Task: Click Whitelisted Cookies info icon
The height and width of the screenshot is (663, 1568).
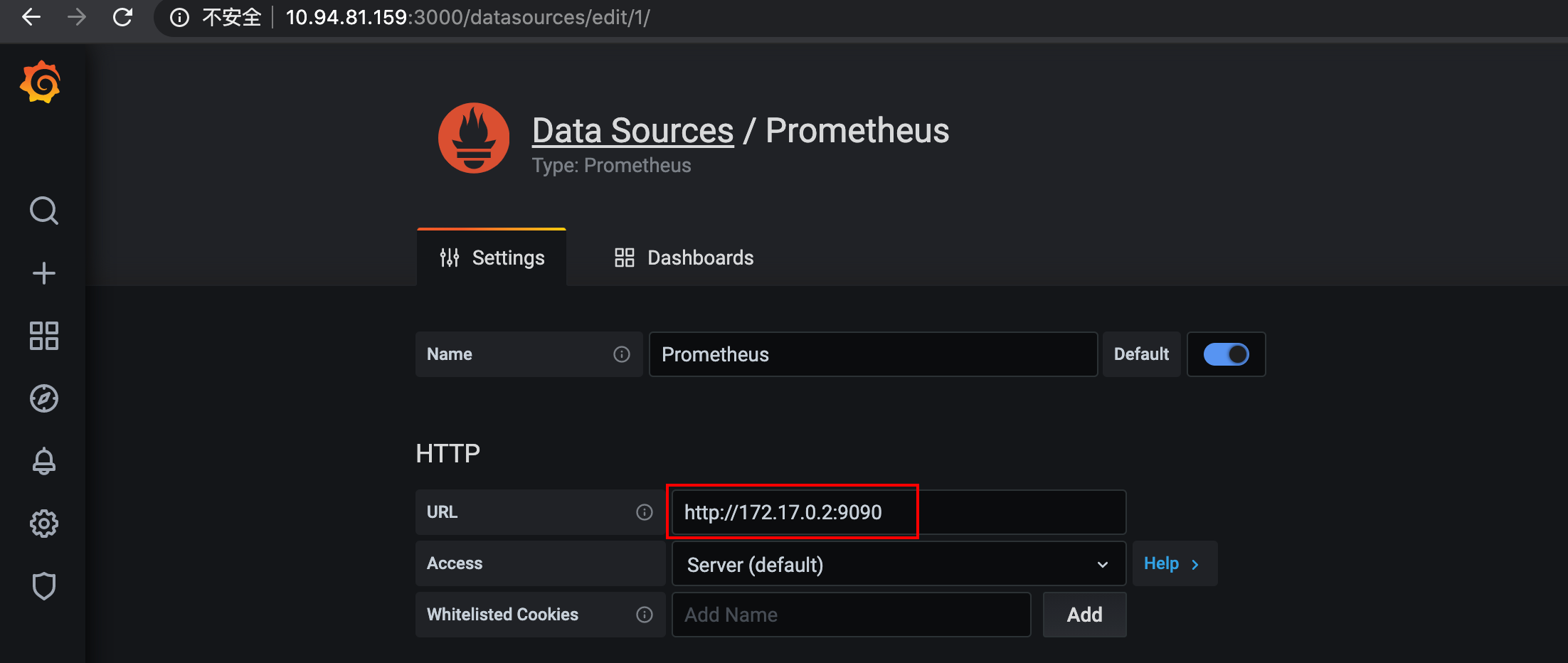Action: [x=645, y=615]
